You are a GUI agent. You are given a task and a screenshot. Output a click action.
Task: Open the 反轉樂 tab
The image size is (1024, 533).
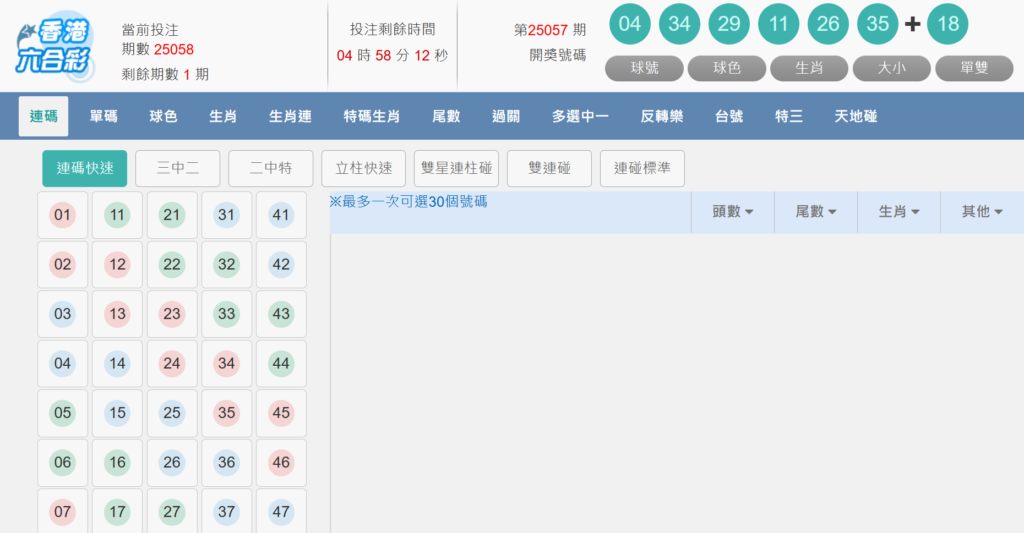click(x=662, y=116)
